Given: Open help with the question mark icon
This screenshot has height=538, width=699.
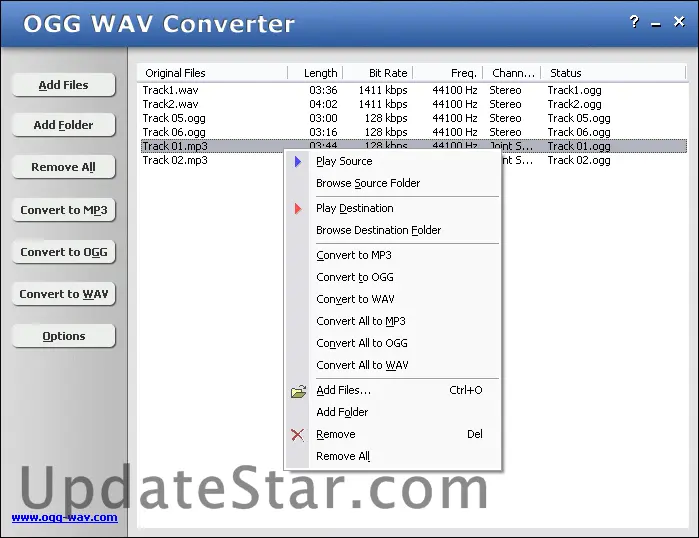Looking at the screenshot, I should point(634,21).
